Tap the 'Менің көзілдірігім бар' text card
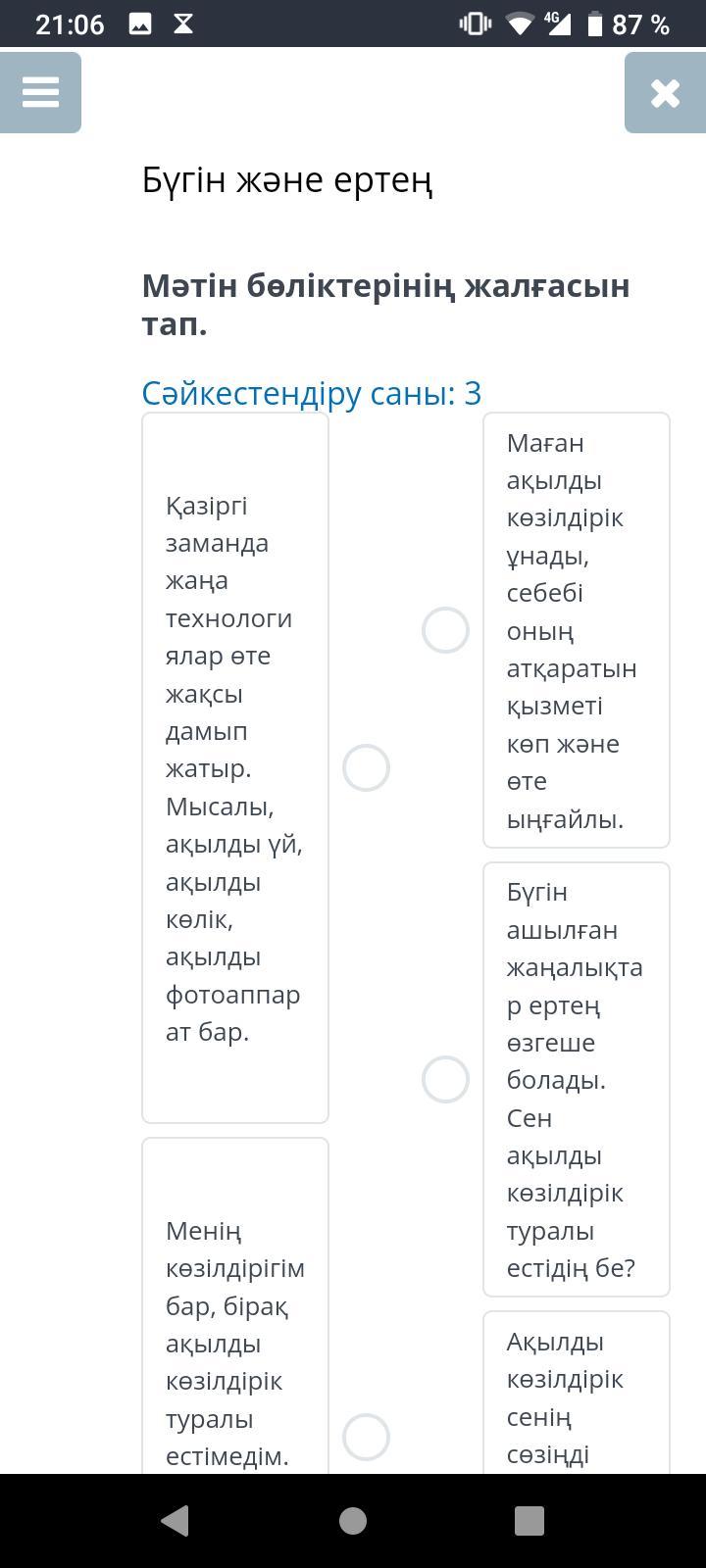The width and height of the screenshot is (706, 1568). coord(235,1305)
